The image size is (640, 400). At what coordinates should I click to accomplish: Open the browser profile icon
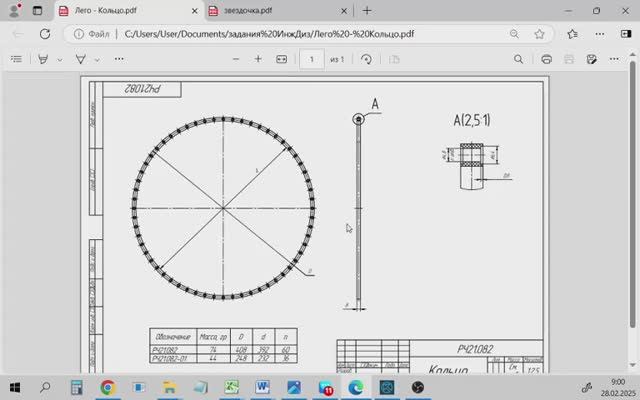click(x=15, y=10)
